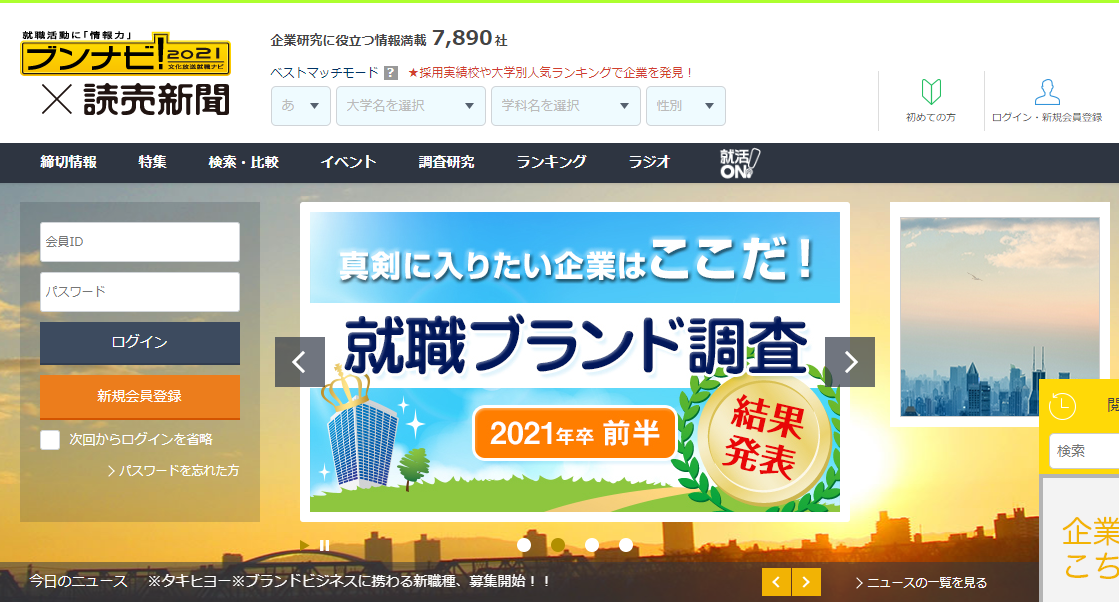The width and height of the screenshot is (1119, 602).
Task: Select the third slide indicator dot
Action: click(592, 545)
